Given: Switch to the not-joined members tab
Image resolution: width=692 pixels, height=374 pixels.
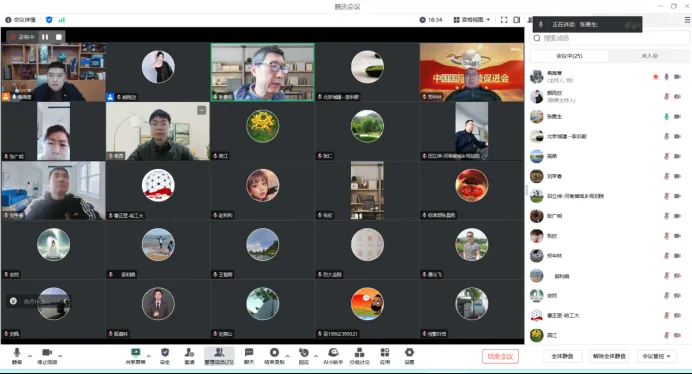Looking at the screenshot, I should (x=649, y=56).
